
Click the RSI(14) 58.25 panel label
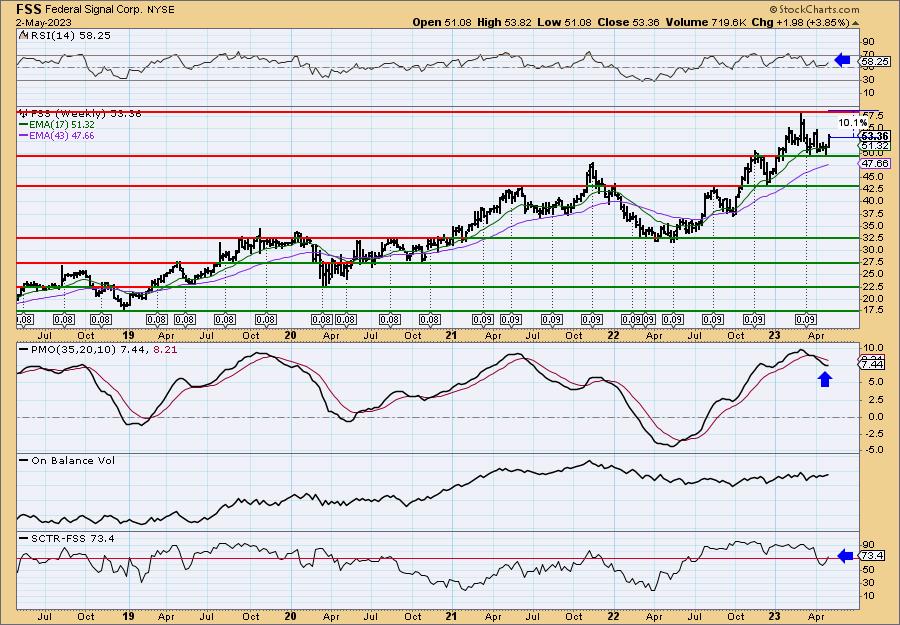70,36
